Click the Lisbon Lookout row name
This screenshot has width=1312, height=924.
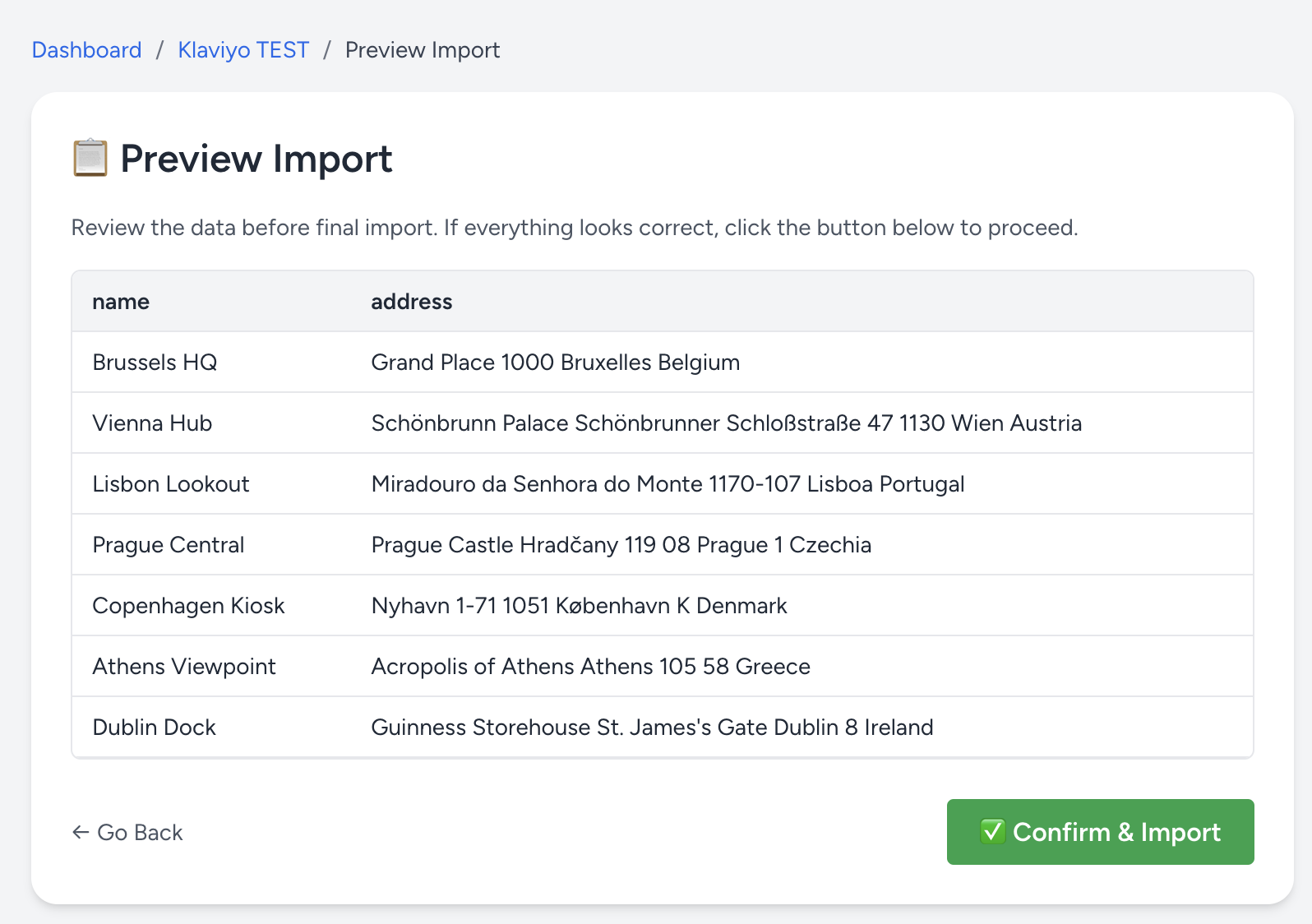click(x=170, y=484)
